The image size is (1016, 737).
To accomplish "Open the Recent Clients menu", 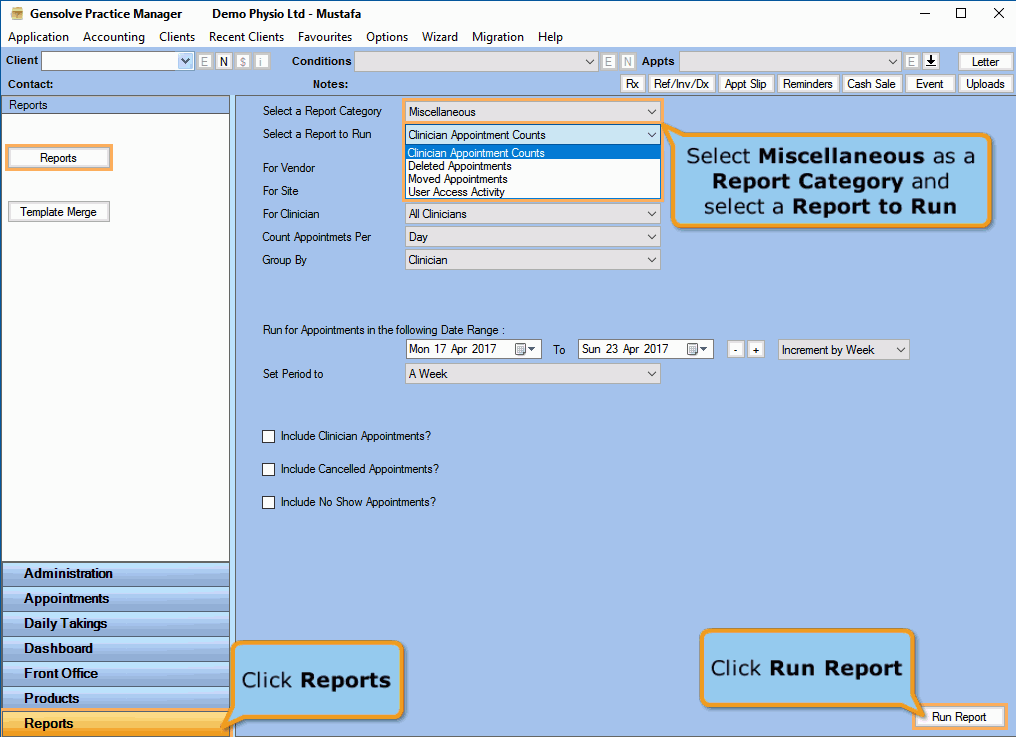I will pos(246,37).
